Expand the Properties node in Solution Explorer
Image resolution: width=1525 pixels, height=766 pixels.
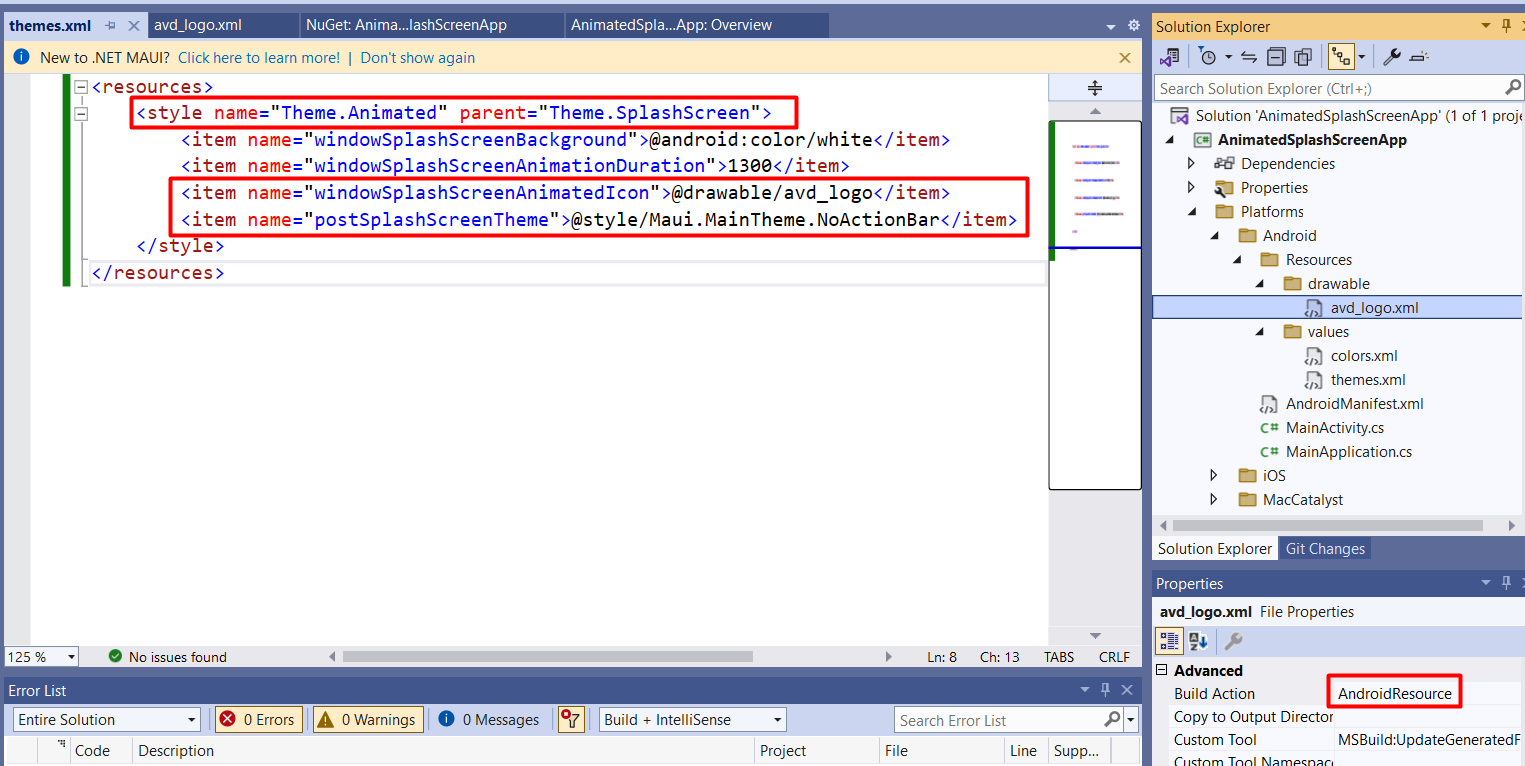(x=1191, y=188)
